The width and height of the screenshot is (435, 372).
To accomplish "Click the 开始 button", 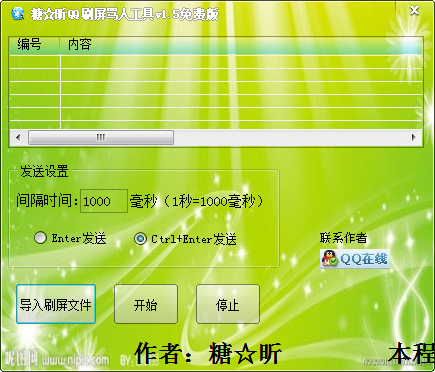I will click(x=146, y=304).
